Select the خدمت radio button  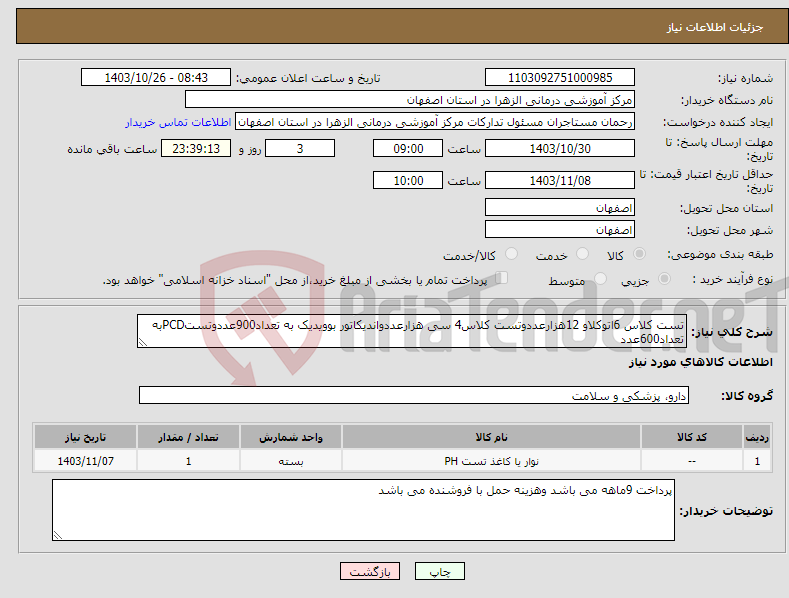(582, 254)
